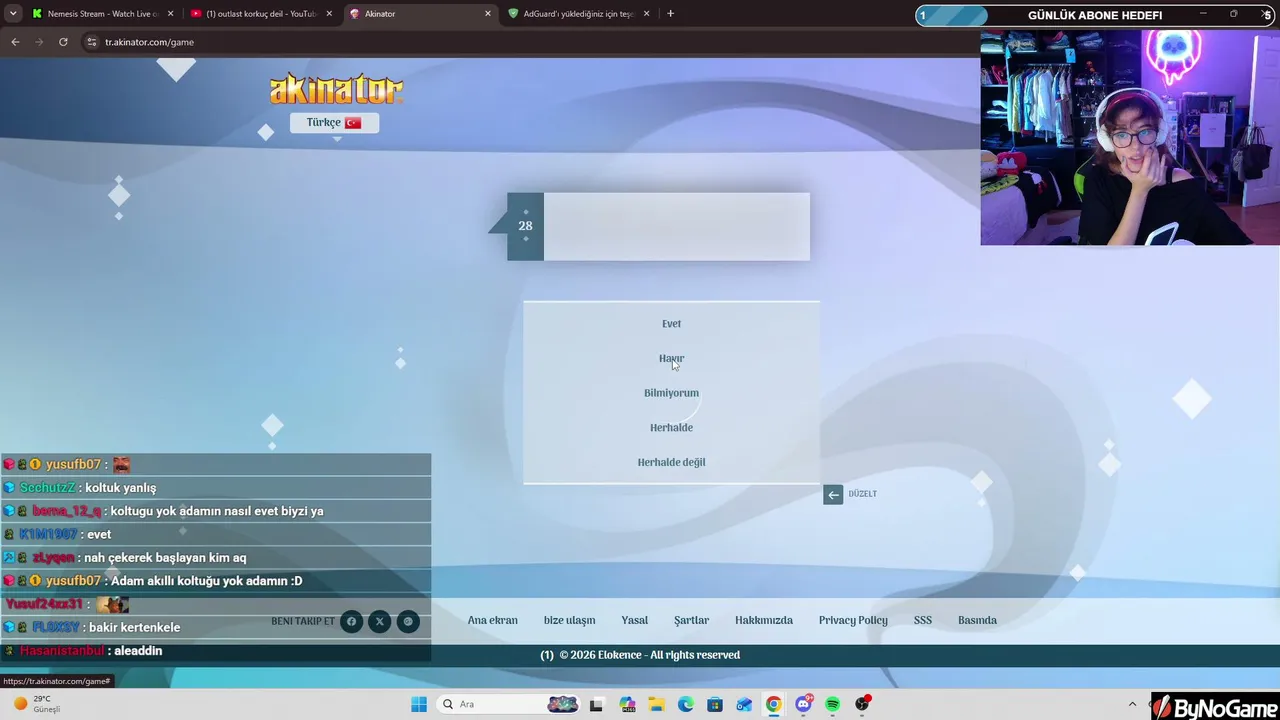
Task: Click chat message "aleaddin"
Action: coord(138,651)
